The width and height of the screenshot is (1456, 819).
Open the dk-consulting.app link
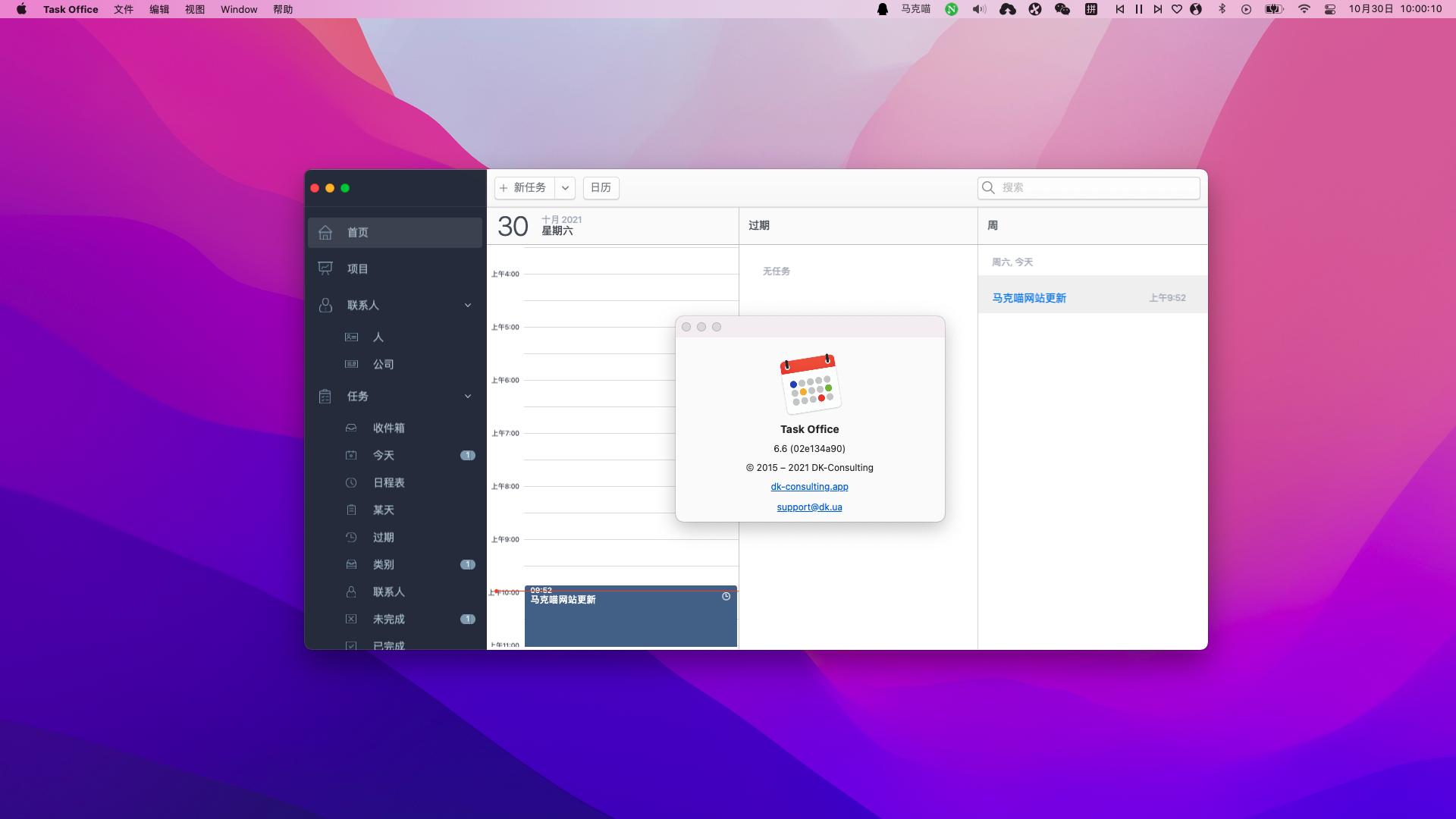pyautogui.click(x=809, y=487)
